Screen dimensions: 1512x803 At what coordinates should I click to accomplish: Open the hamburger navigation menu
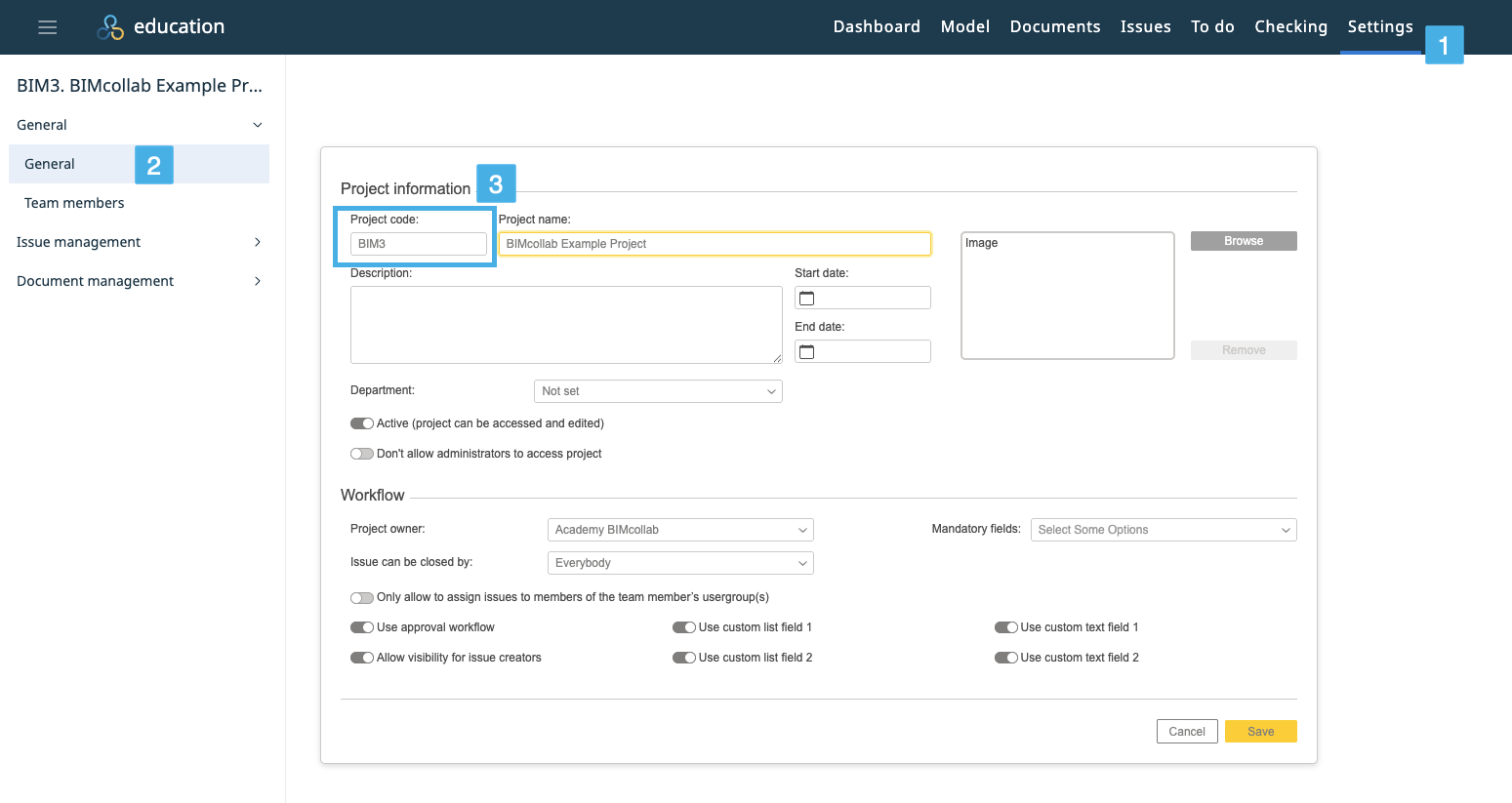(47, 27)
